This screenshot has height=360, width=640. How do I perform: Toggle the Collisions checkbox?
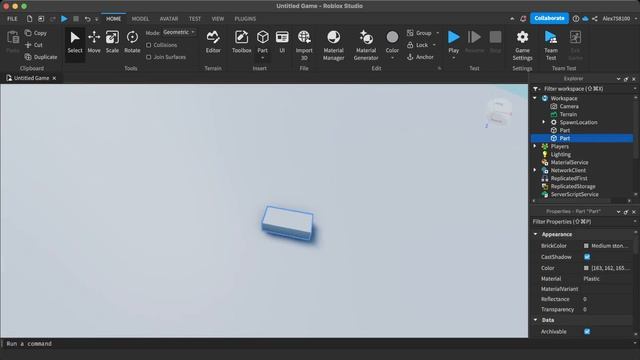(x=149, y=45)
